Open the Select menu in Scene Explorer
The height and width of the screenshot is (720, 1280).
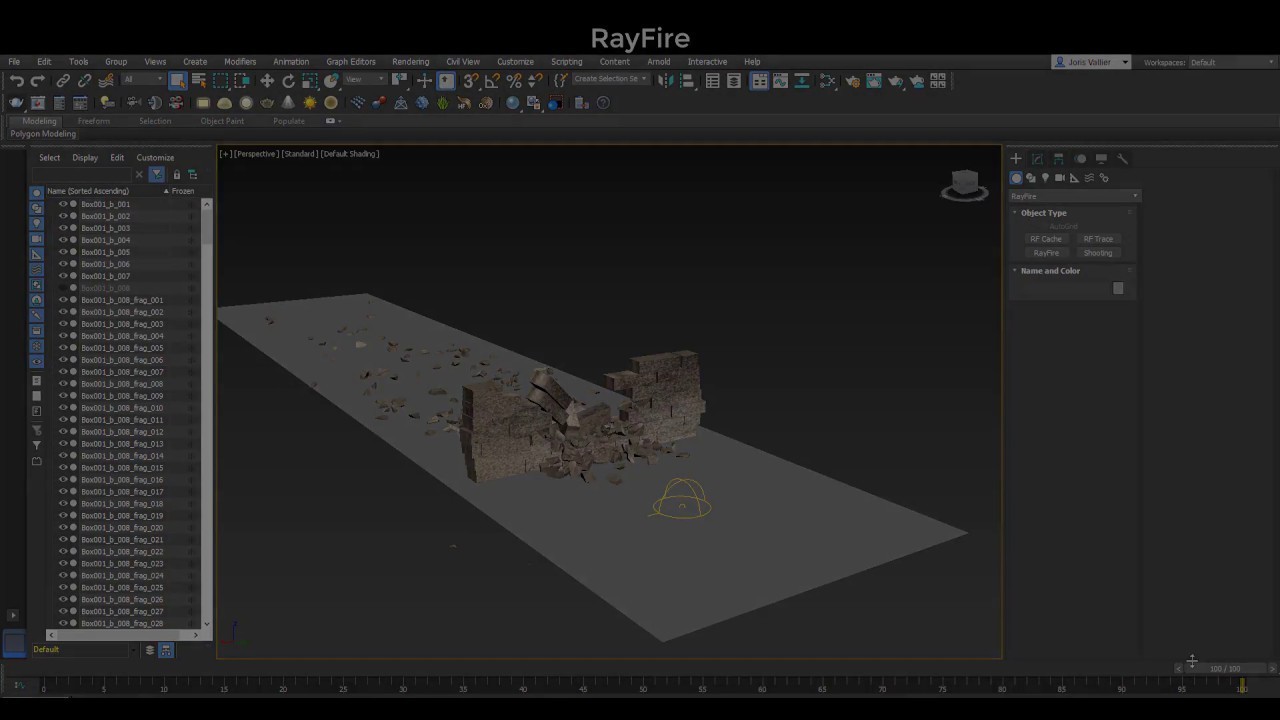[49, 157]
